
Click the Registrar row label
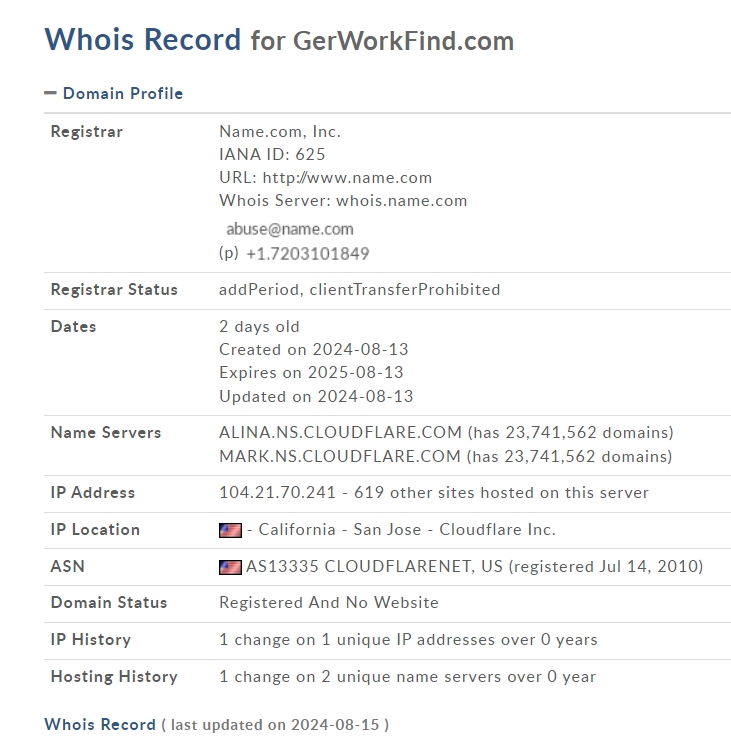point(87,131)
